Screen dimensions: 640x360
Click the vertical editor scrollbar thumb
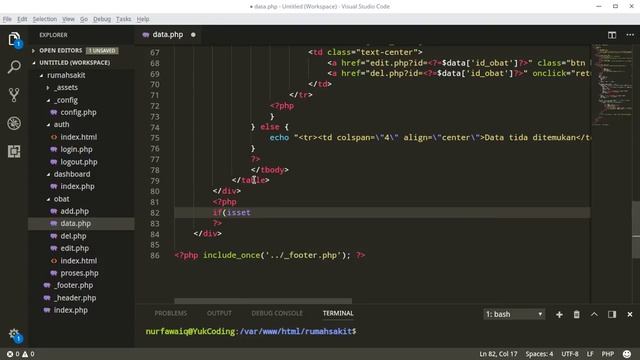tap(636, 229)
